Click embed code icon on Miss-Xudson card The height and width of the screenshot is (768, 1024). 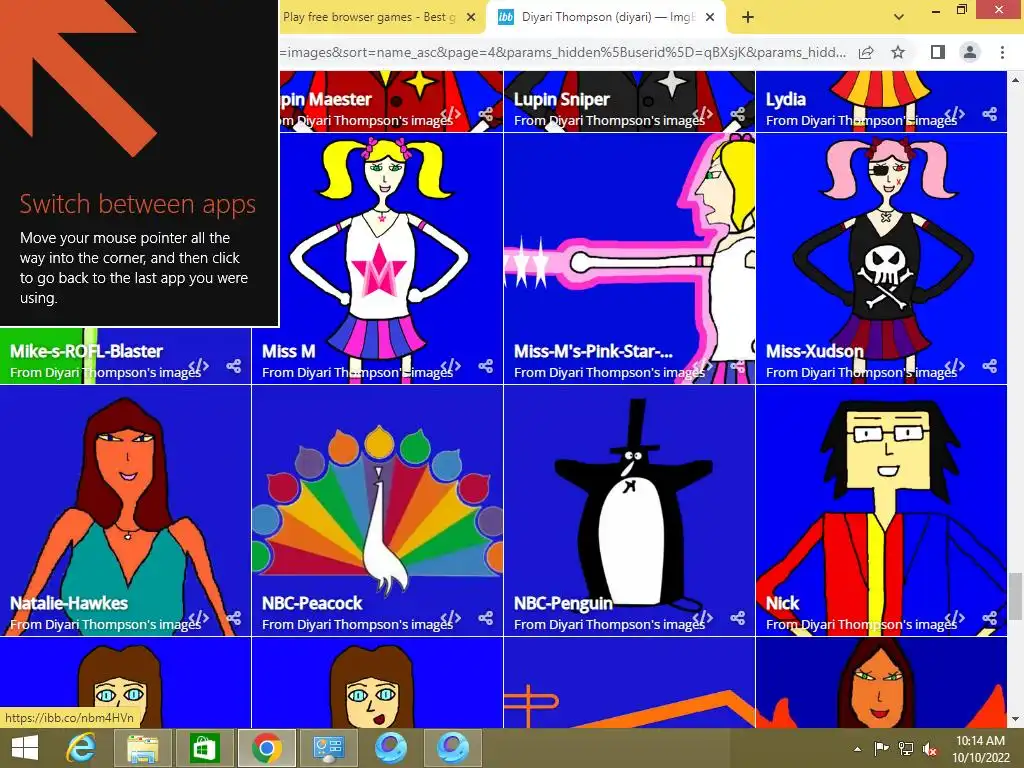(x=955, y=366)
